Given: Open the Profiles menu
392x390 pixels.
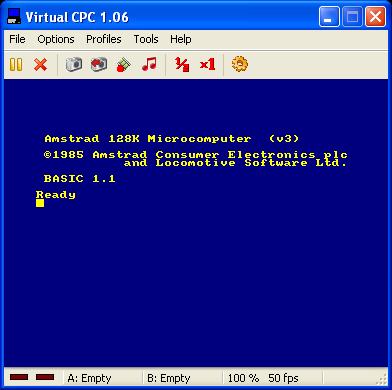Looking at the screenshot, I should click(104, 39).
